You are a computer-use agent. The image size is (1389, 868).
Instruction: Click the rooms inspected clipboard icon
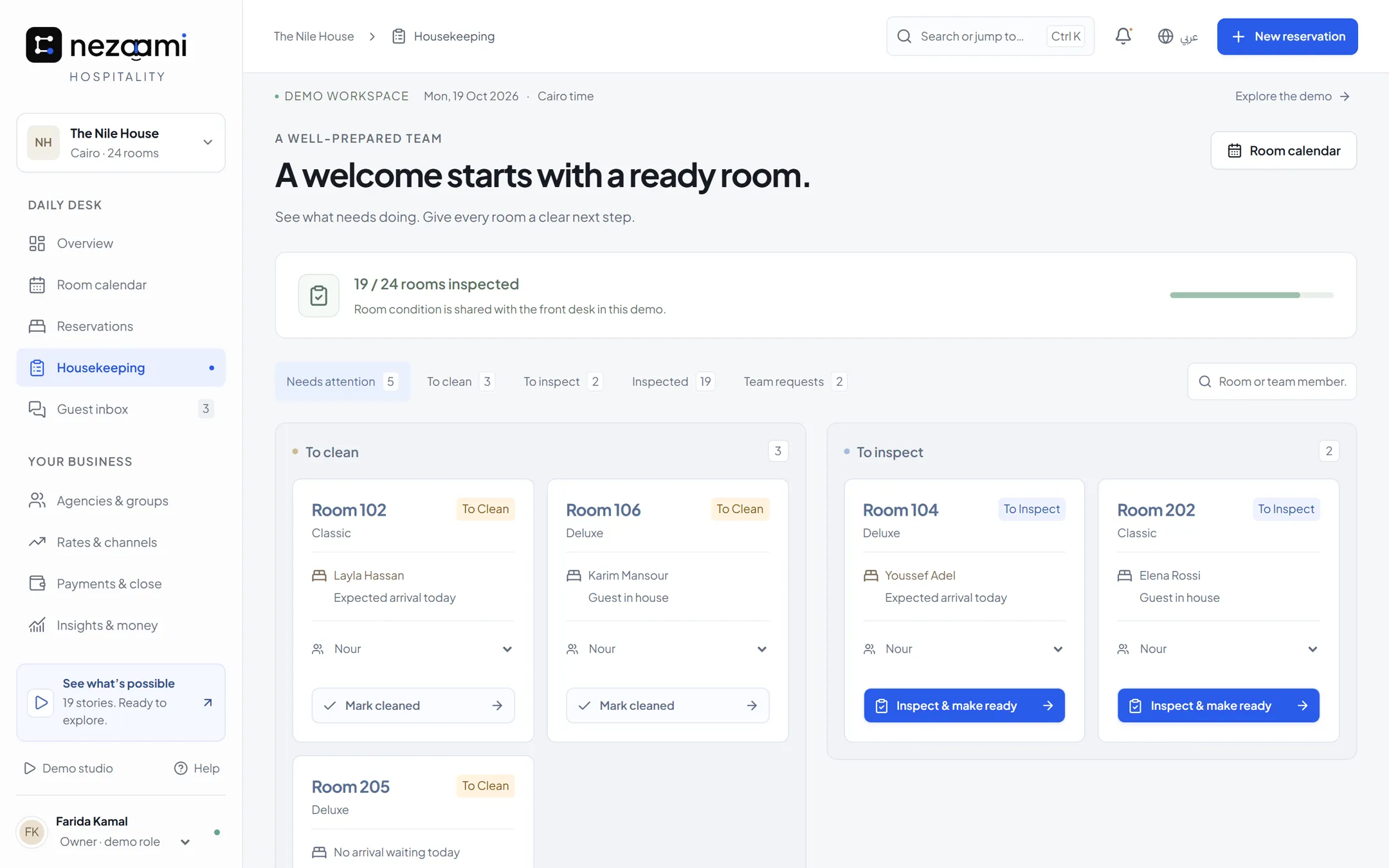point(318,296)
